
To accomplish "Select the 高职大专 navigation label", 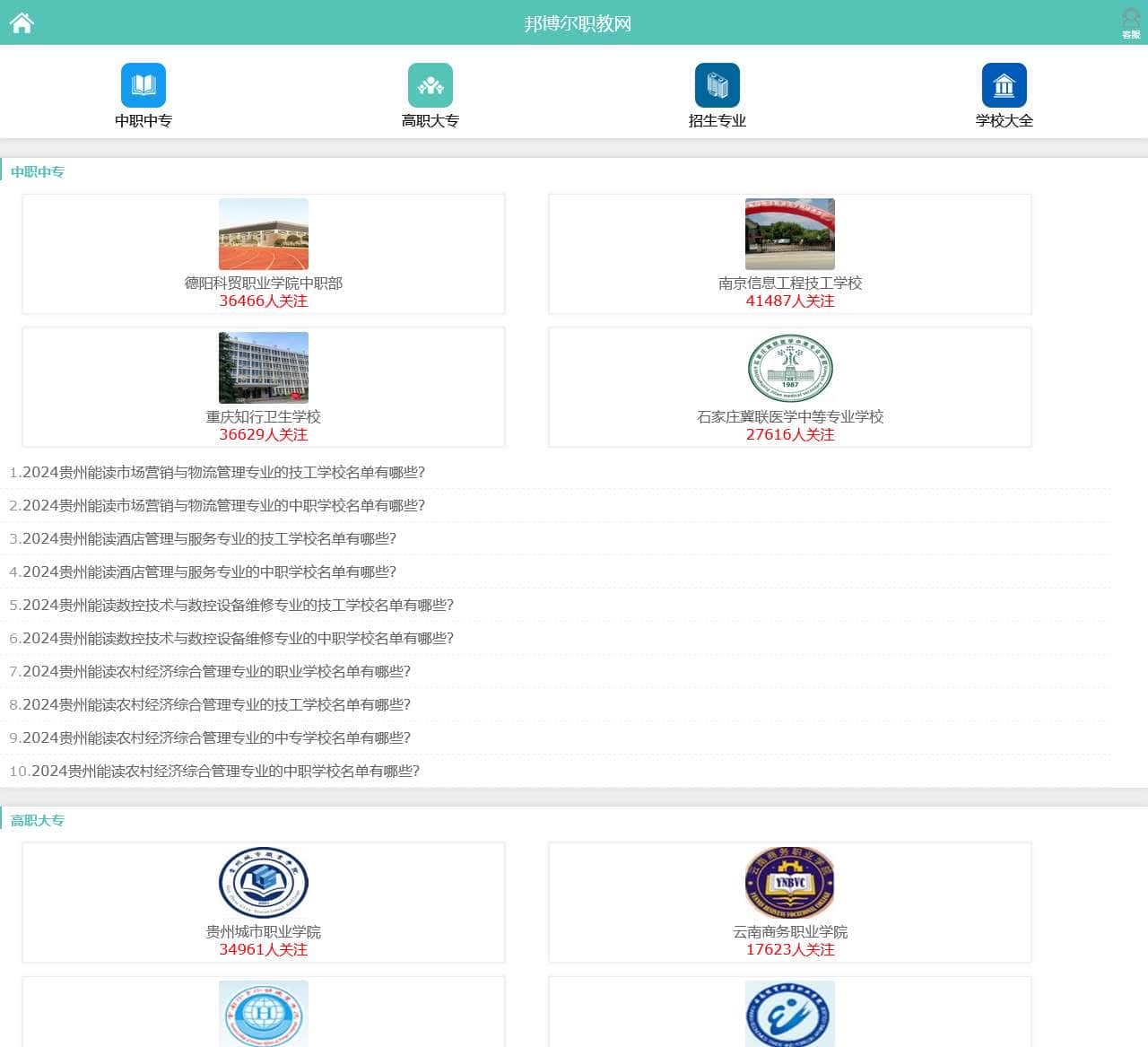I will click(430, 121).
